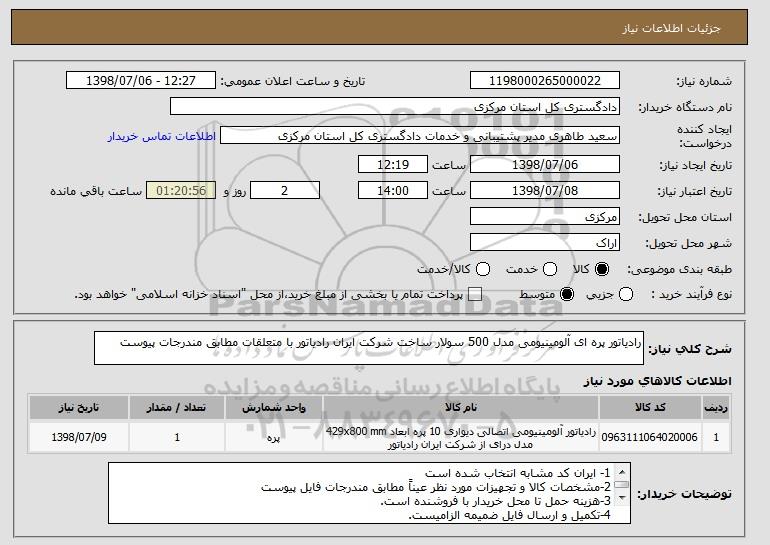The height and width of the screenshot is (545, 770).
Task: Click the buyer notes scrollbar thumb
Action: [622, 485]
